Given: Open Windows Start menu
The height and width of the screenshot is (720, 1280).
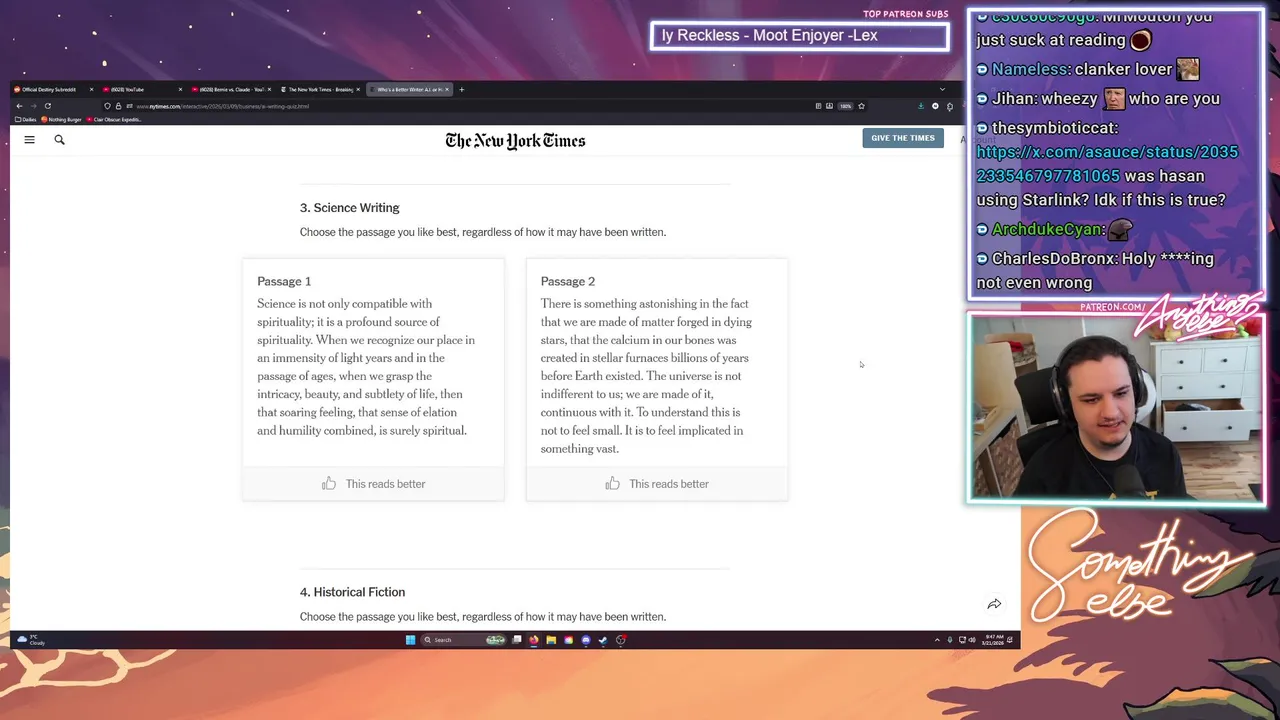Looking at the screenshot, I should tap(410, 640).
